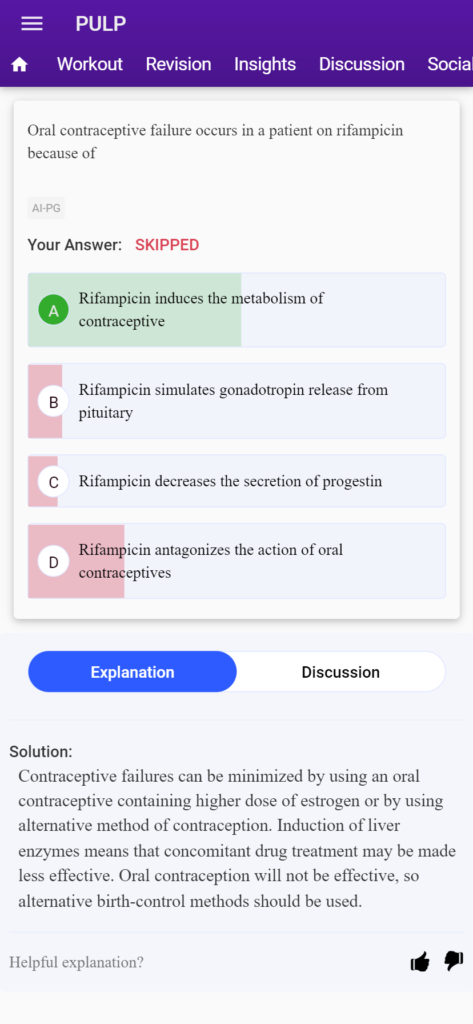Viewport: 473px width, 1024px height.
Task: Tap the thumbs down icon
Action: (x=453, y=961)
